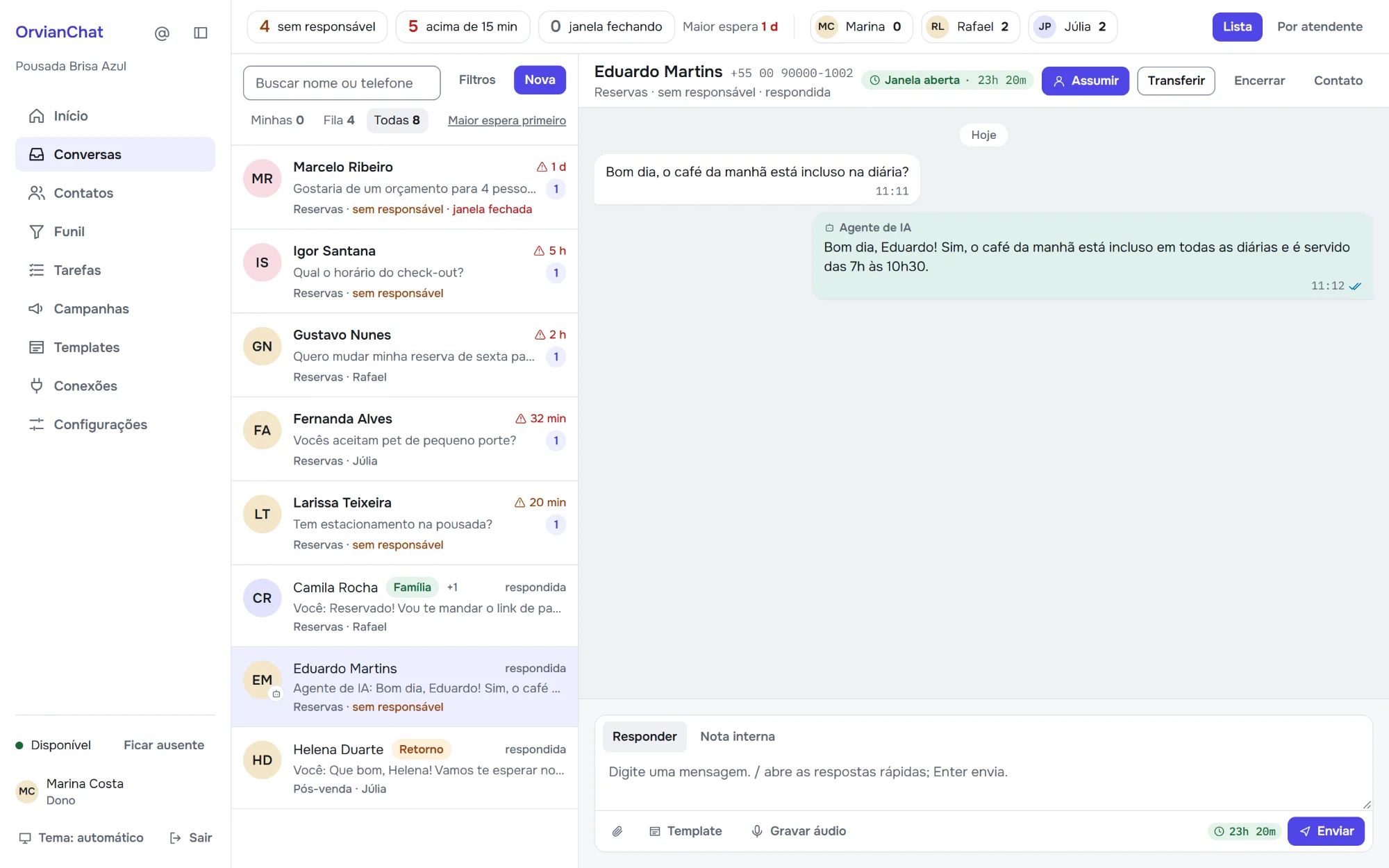Click Marina Costa profile avatar
Image resolution: width=1389 pixels, height=868 pixels.
click(x=27, y=791)
